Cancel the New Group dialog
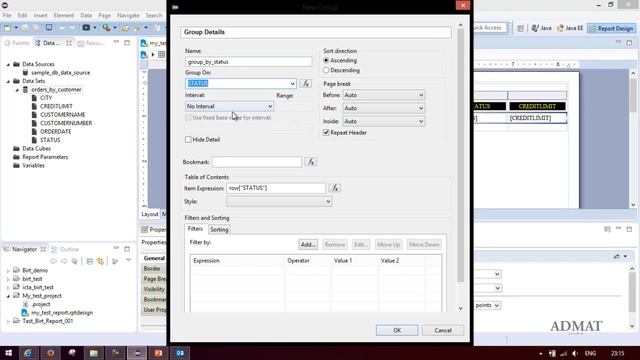Screen dimensions: 640x360 tap(443, 330)
